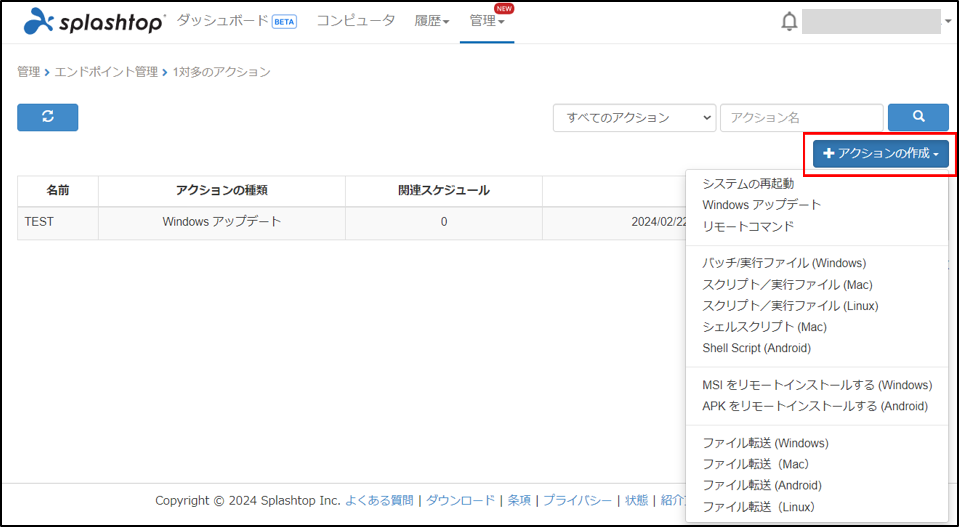The image size is (959, 527).
Task: Open 条項 footer link
Action: tap(519, 500)
